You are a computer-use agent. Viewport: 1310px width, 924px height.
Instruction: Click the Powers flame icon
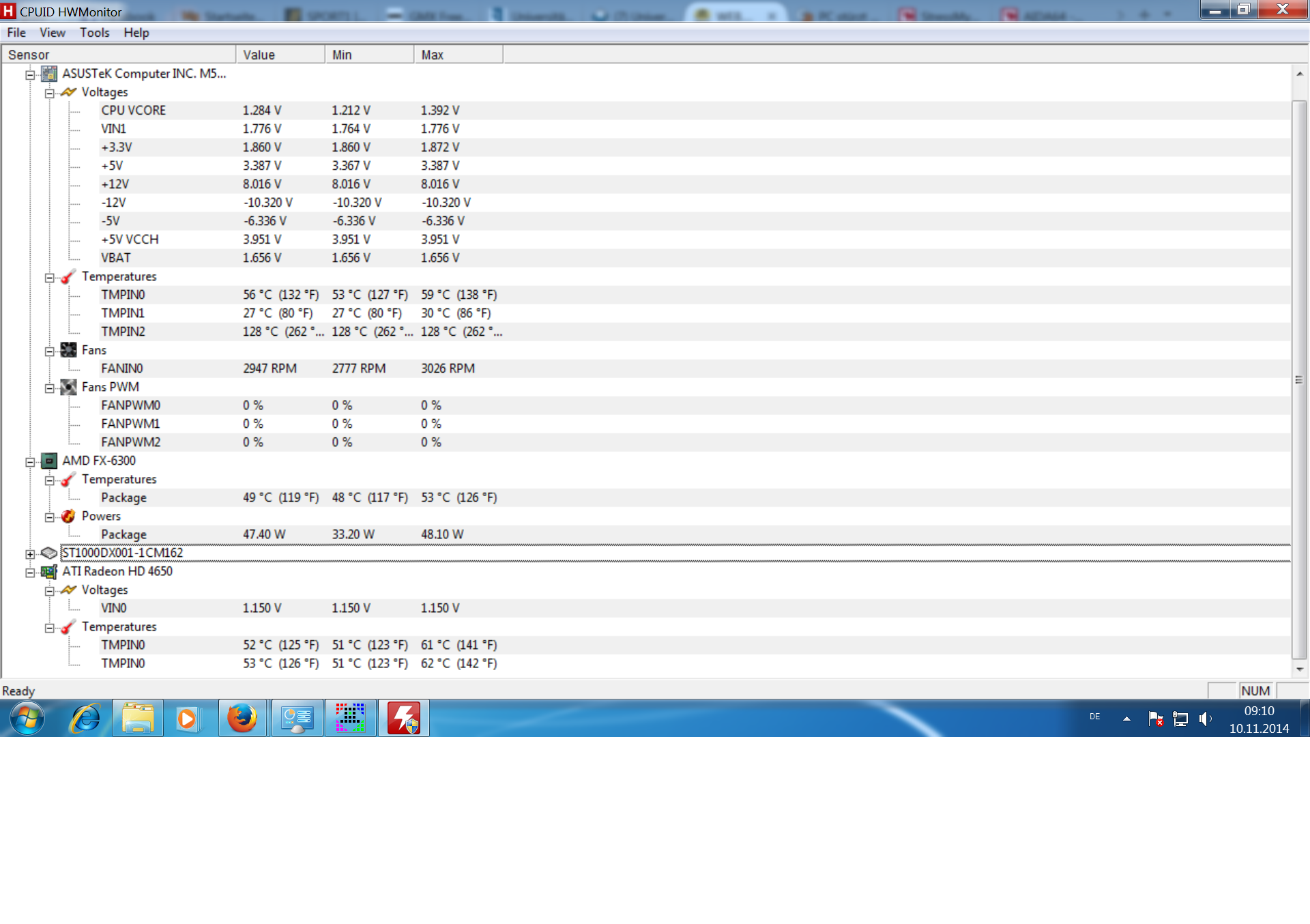pos(68,516)
